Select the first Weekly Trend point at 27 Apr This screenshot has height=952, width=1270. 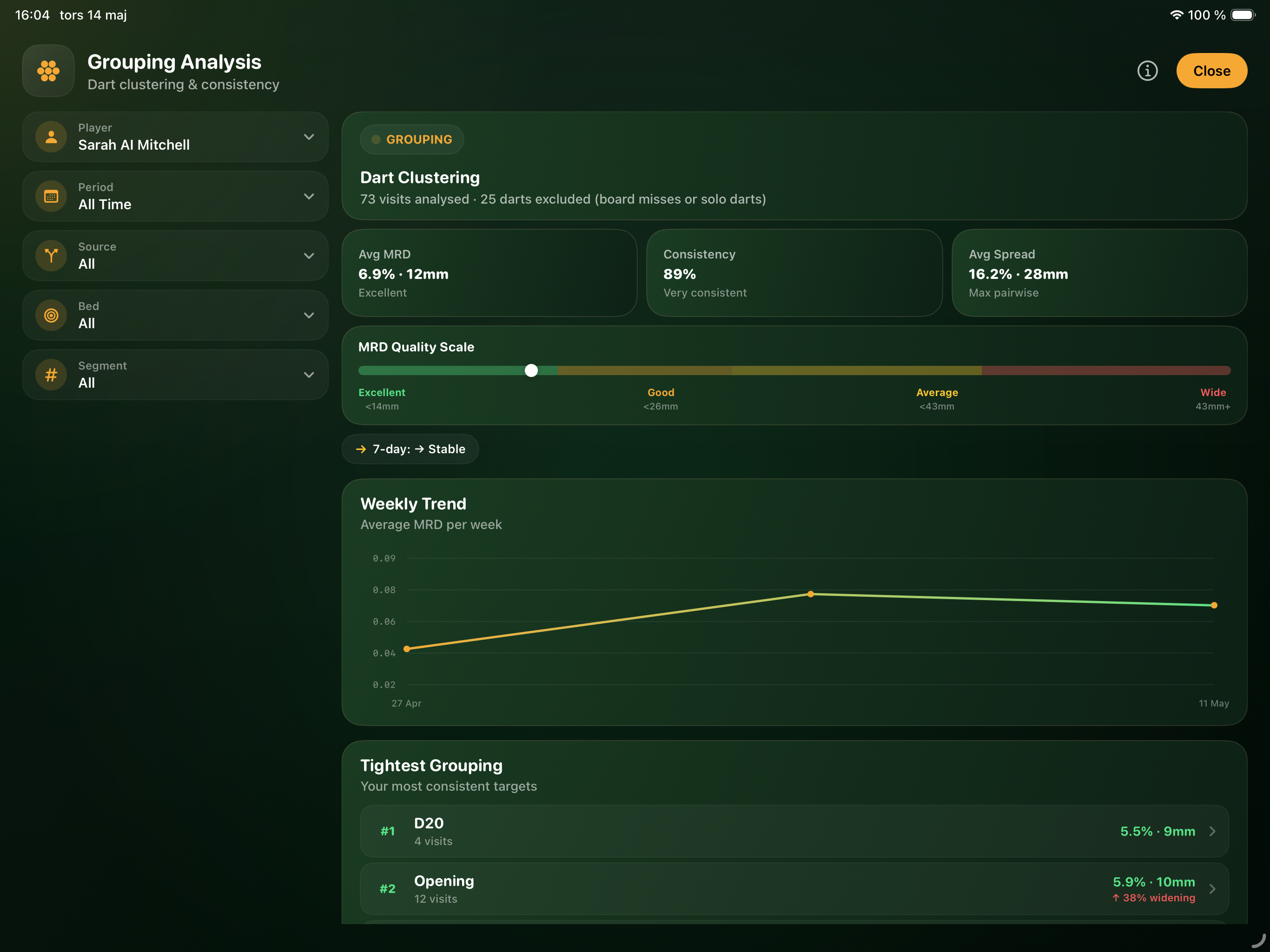406,649
